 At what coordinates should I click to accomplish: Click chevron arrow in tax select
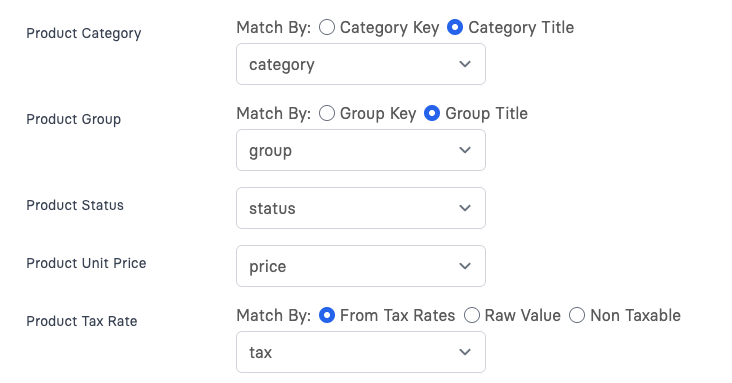click(465, 352)
